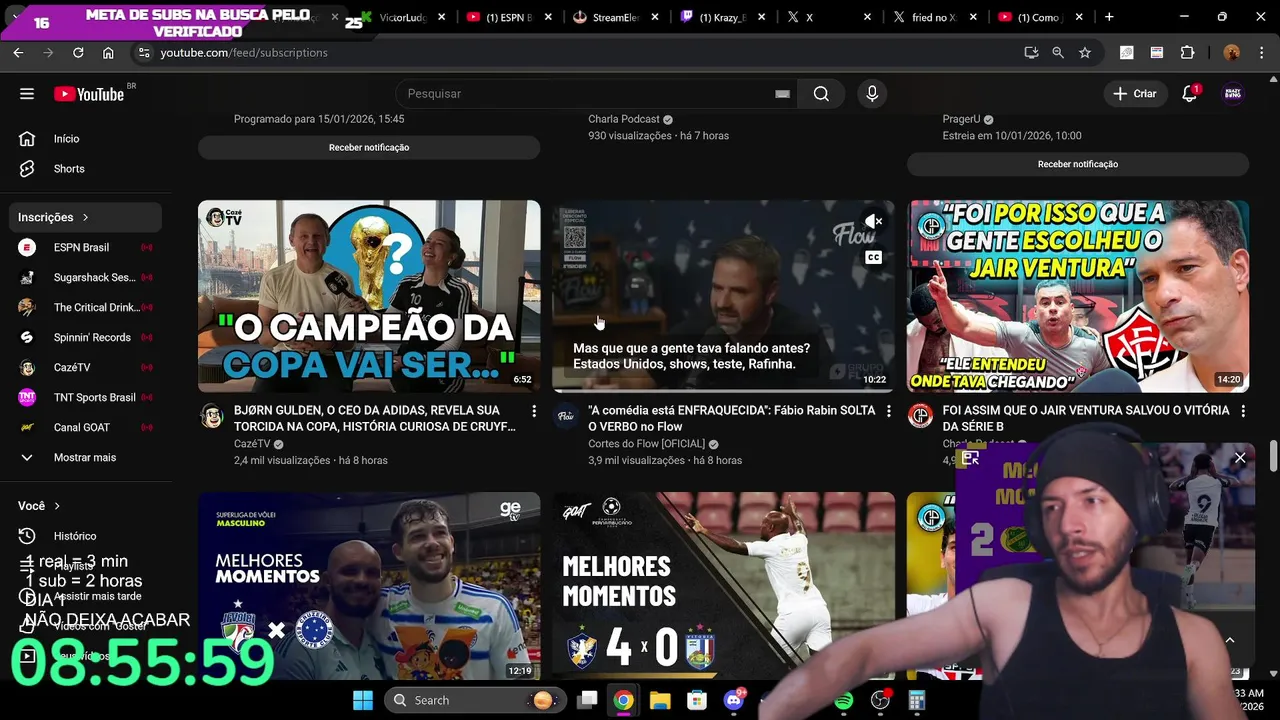Open the on-screen keyboard icon in search box
The image size is (1280, 720).
782,94
